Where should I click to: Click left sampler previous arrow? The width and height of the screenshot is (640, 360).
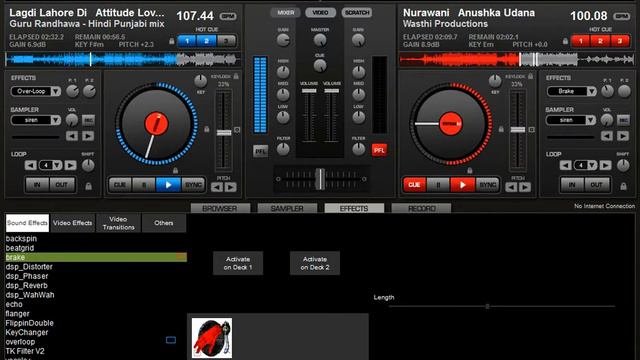72,136
